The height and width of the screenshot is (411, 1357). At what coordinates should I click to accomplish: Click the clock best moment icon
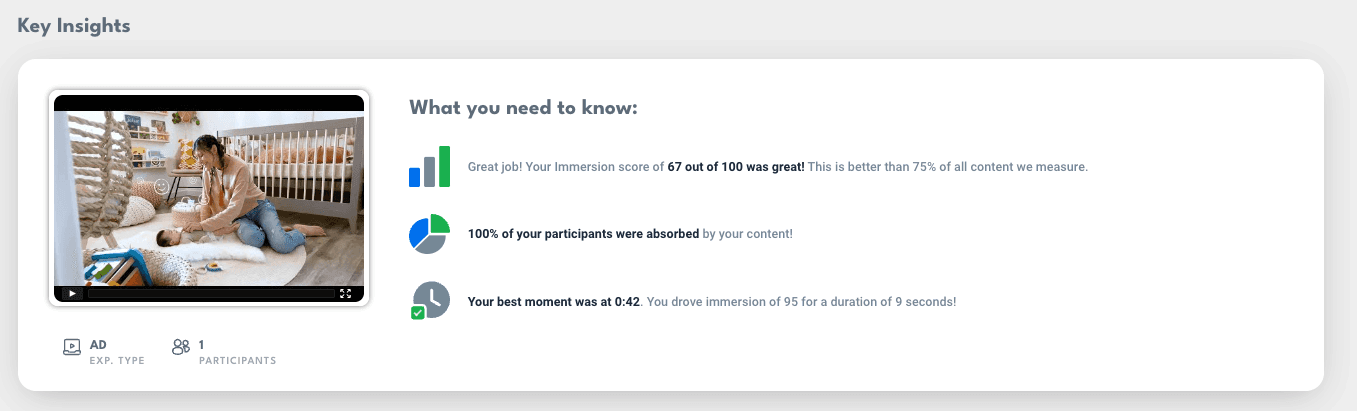tap(430, 301)
